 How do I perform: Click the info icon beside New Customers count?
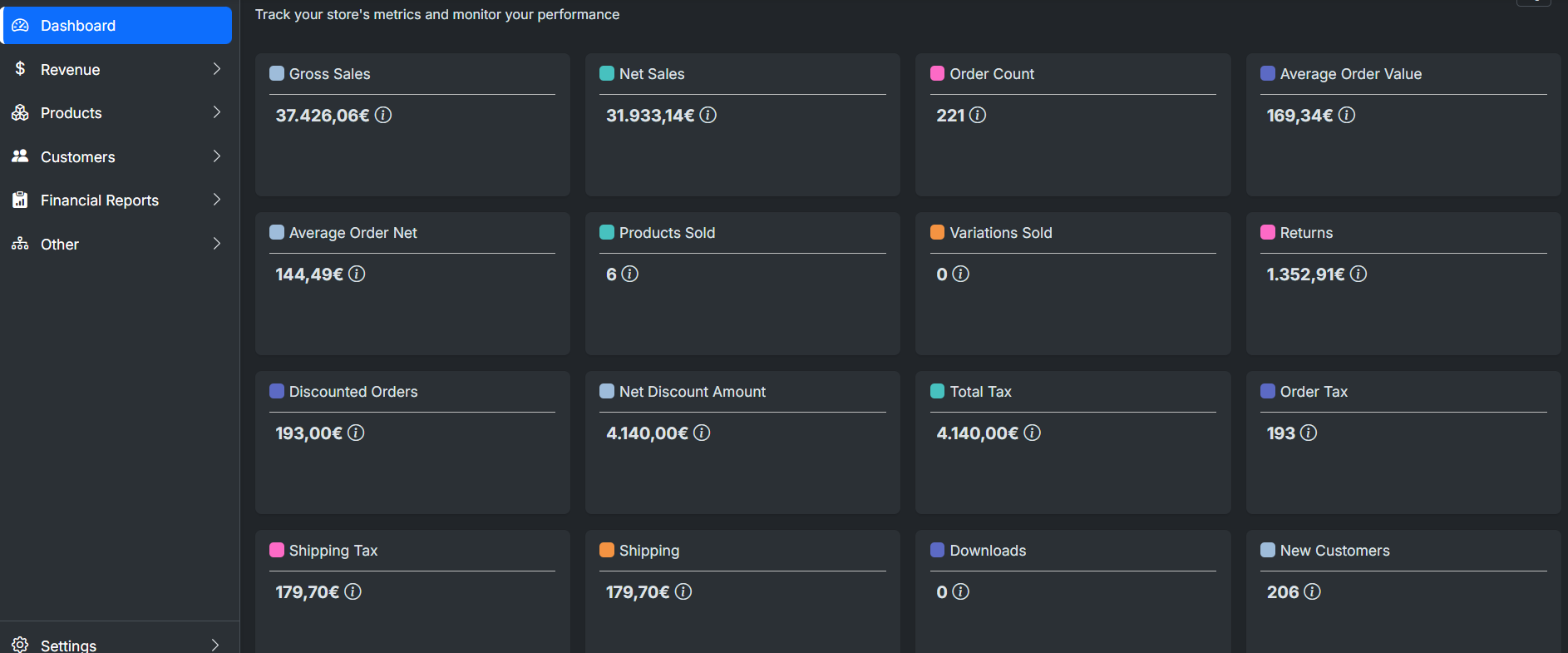tap(1312, 591)
